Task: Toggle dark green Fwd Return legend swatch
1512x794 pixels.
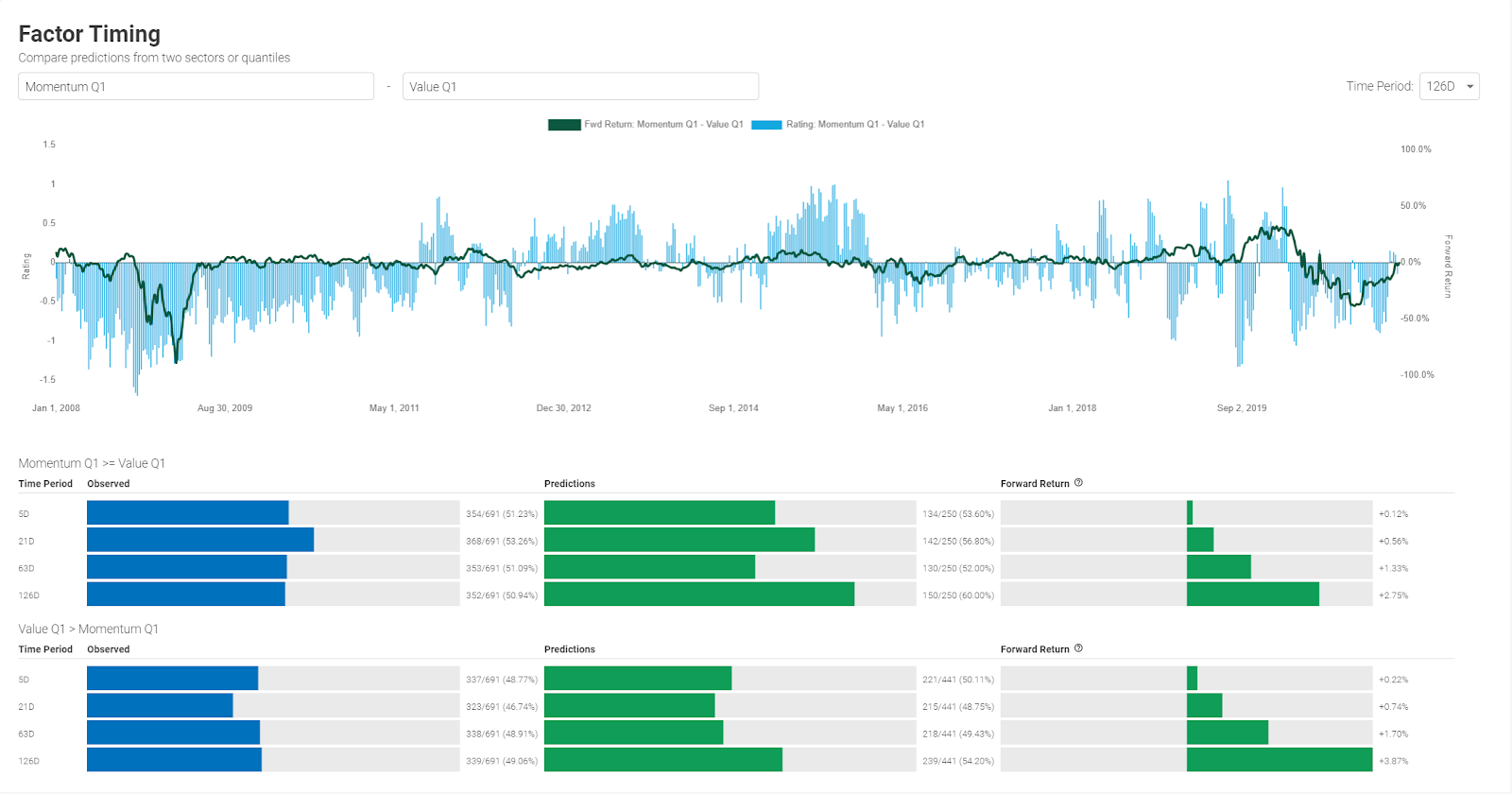Action: click(564, 125)
